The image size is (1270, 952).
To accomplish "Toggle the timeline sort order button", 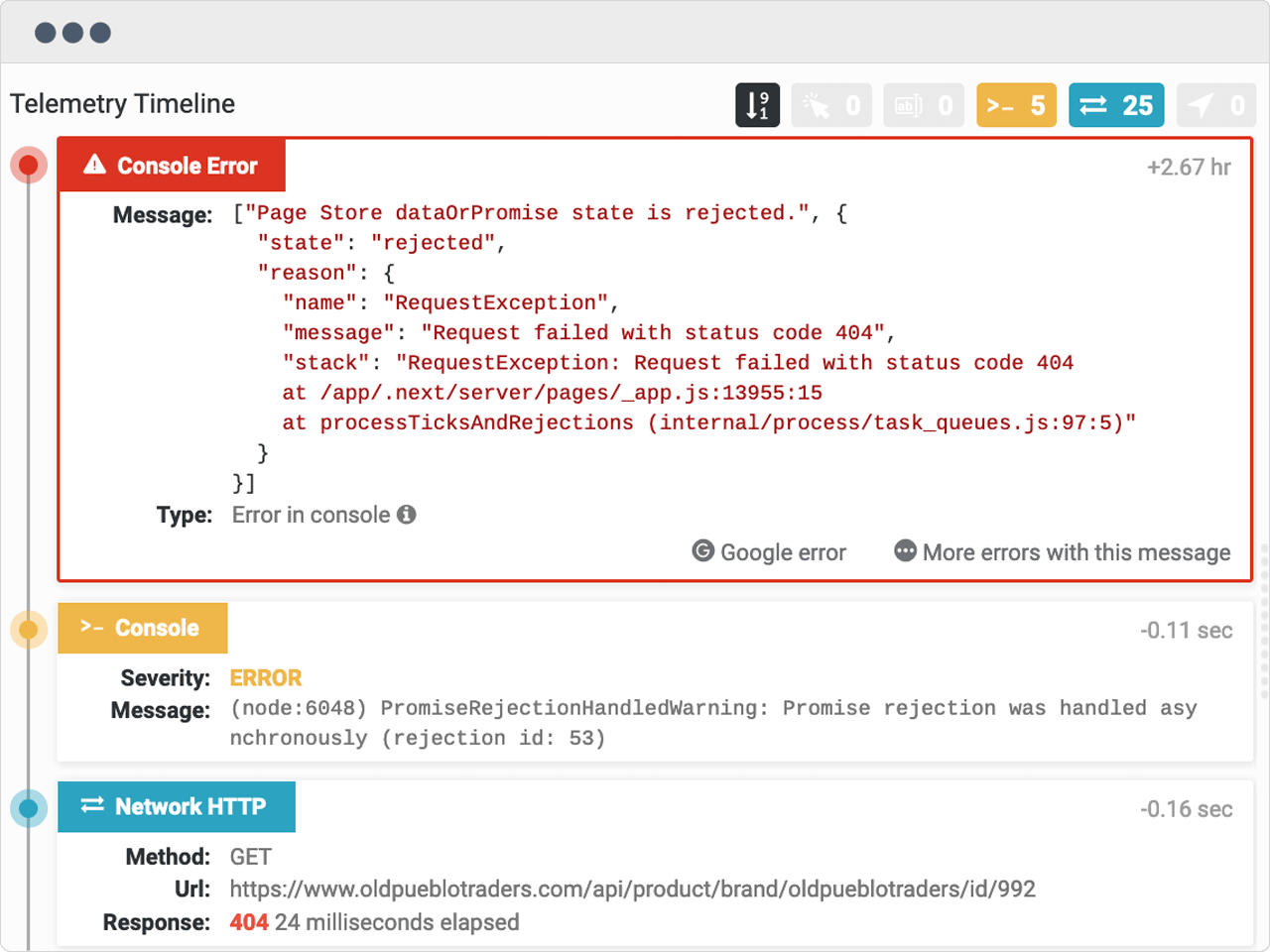I will coord(757,105).
